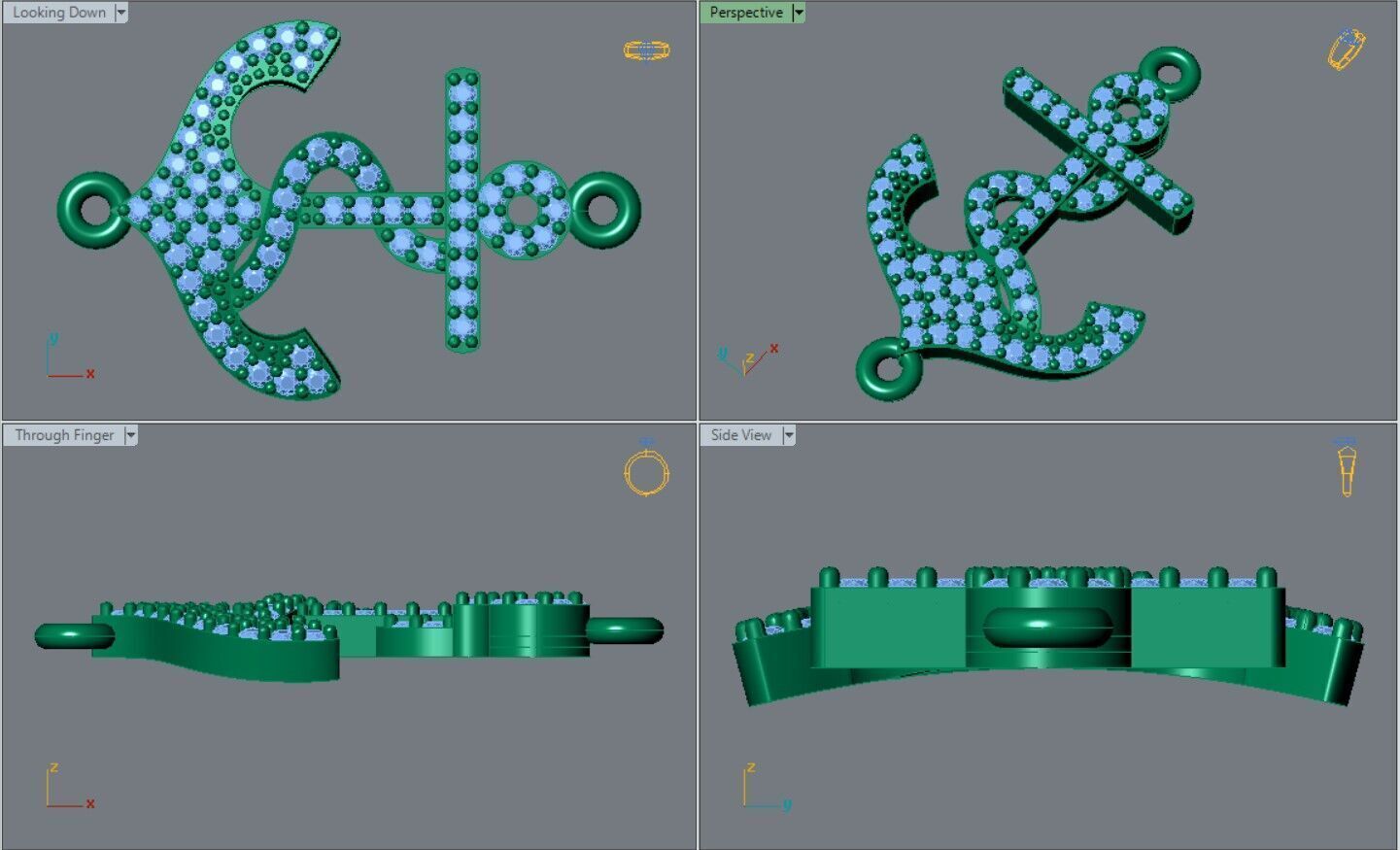Click the ring orientation icon in Side View
Image resolution: width=1400 pixels, height=850 pixels.
[1347, 467]
